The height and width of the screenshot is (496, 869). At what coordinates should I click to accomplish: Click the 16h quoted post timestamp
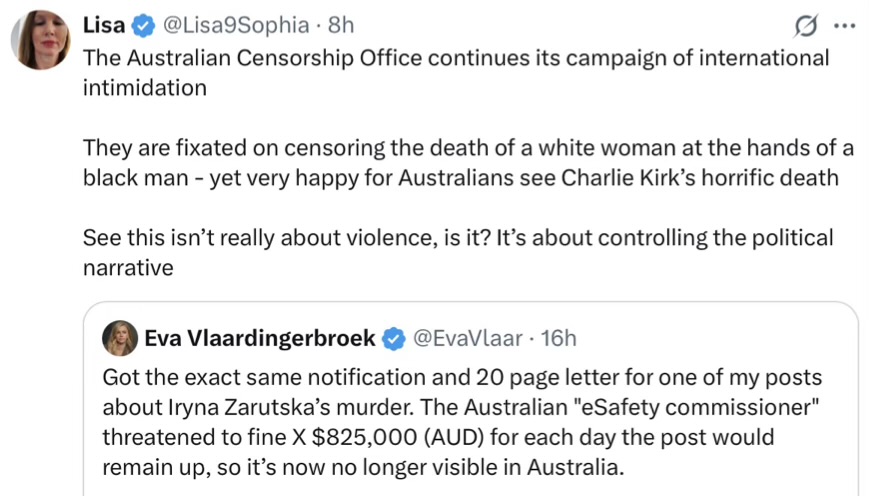558,339
